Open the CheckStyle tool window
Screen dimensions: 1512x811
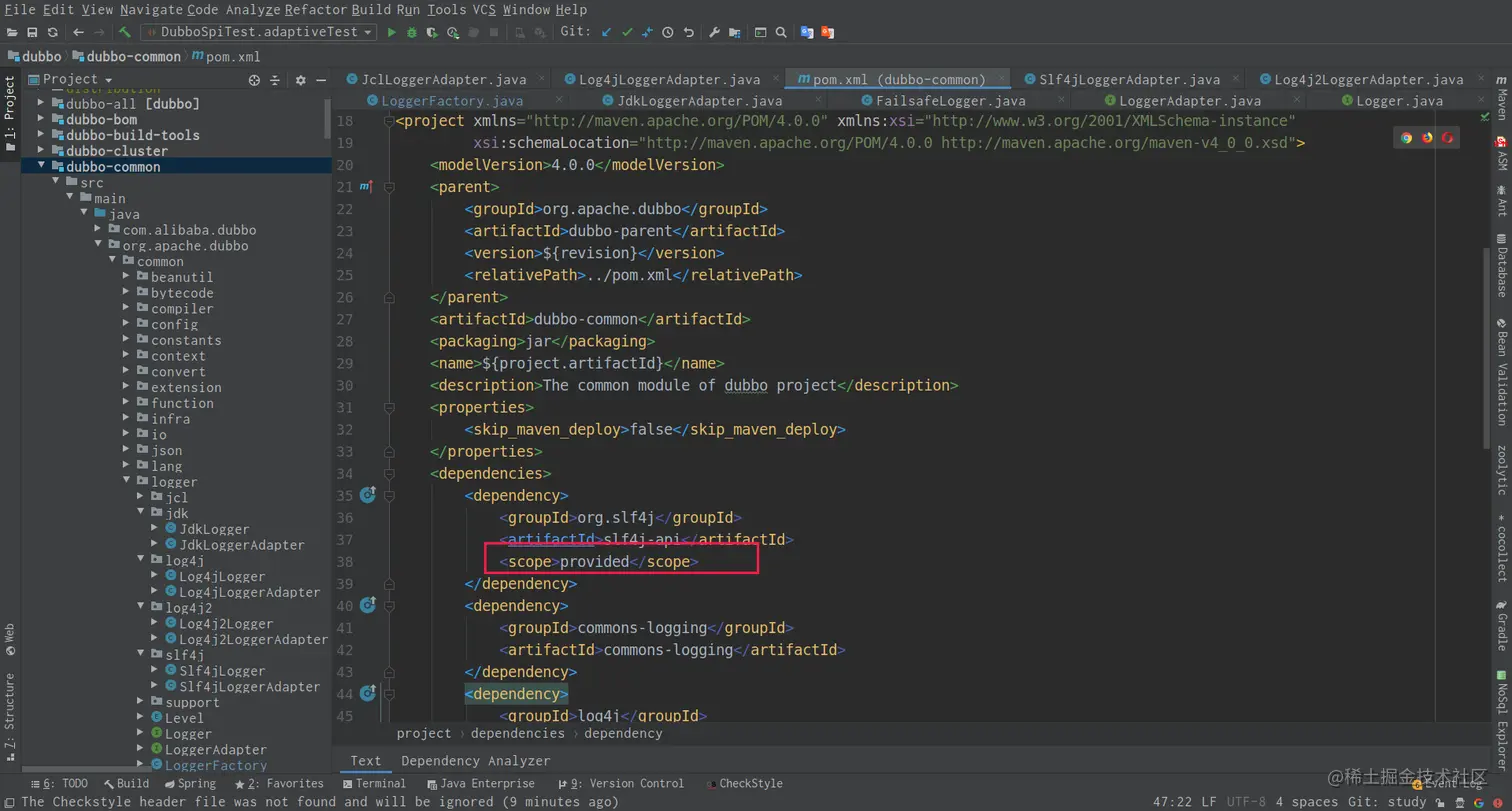tap(744, 784)
